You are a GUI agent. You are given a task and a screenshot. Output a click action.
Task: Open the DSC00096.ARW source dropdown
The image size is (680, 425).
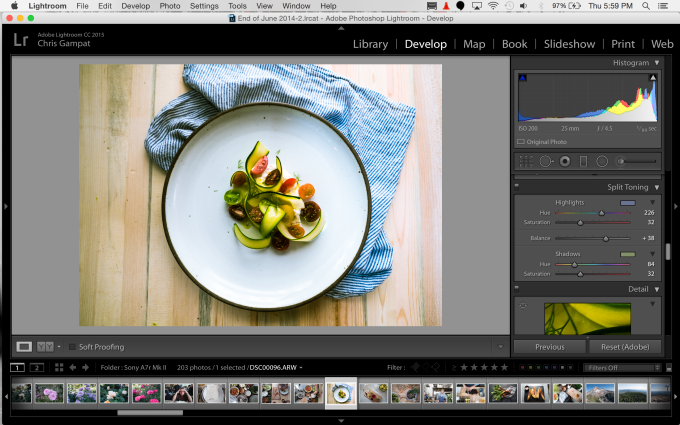(276, 368)
